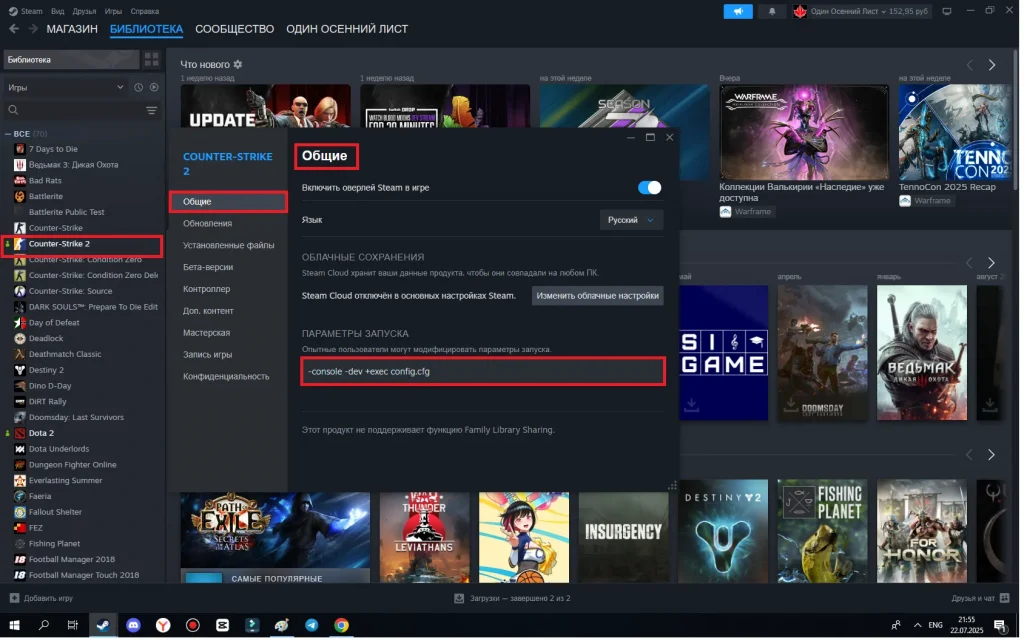
Task: Select the Конфиденциальность tab
Action: [228, 376]
